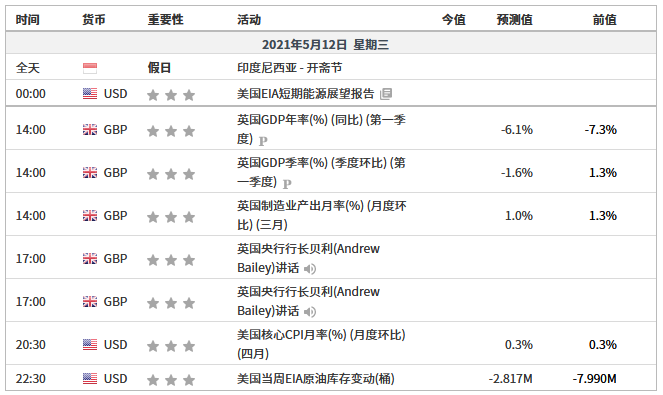Image resolution: width=663 pixels, height=395 pixels.
Task: Click the 预测值 column header
Action: 515,19
